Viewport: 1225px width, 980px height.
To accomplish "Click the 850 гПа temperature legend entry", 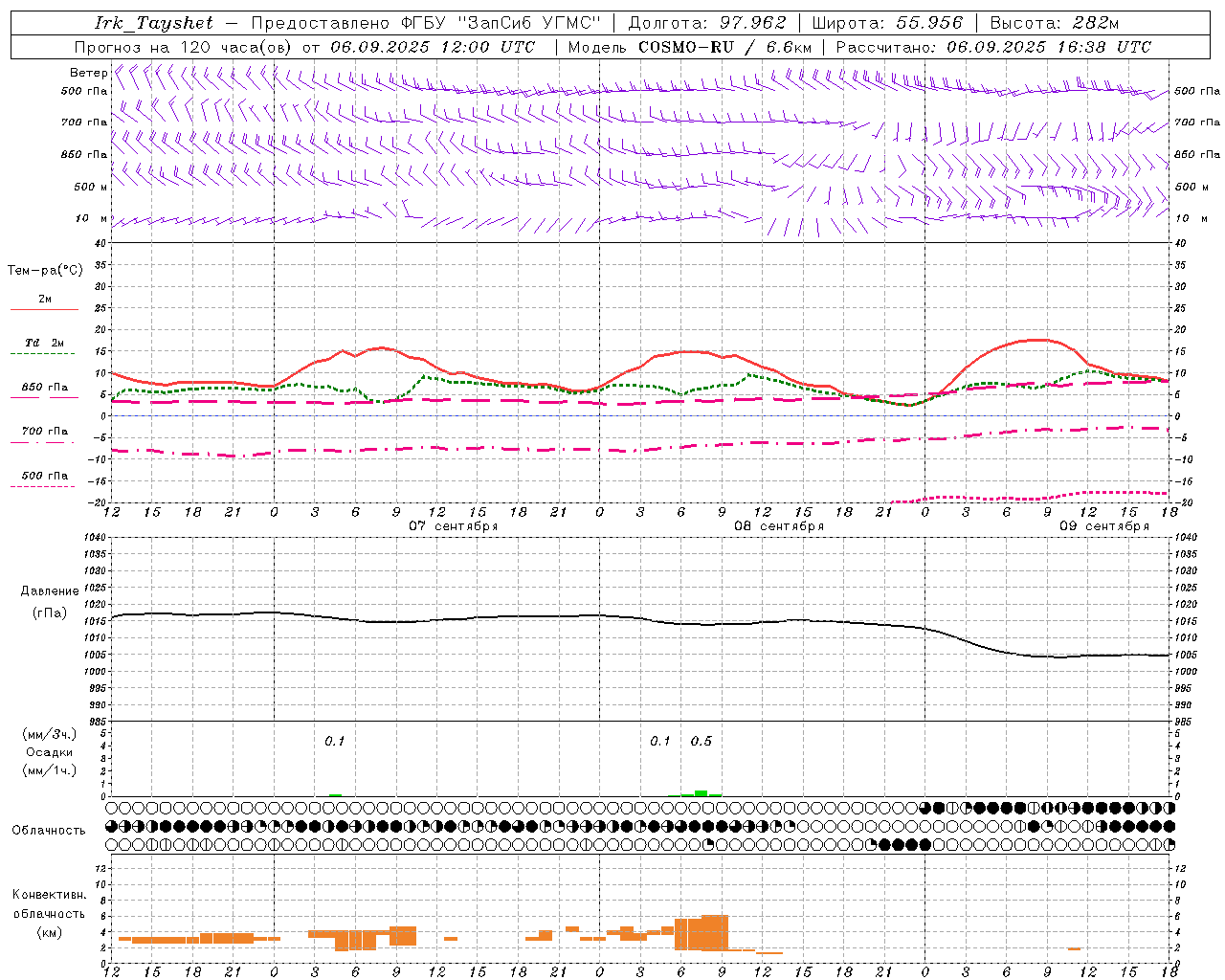I will pos(45,388).
